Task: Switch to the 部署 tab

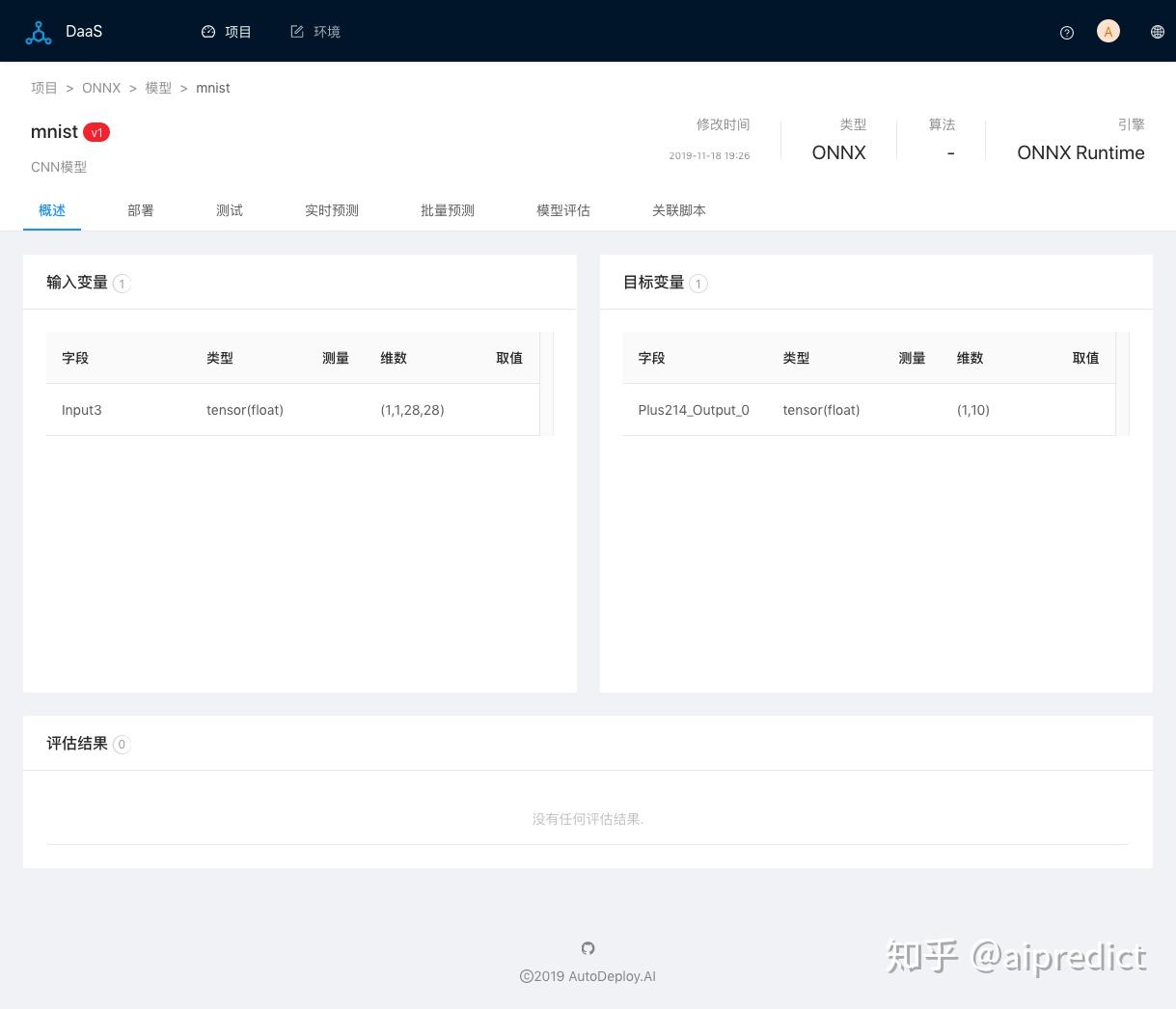Action: (x=140, y=210)
